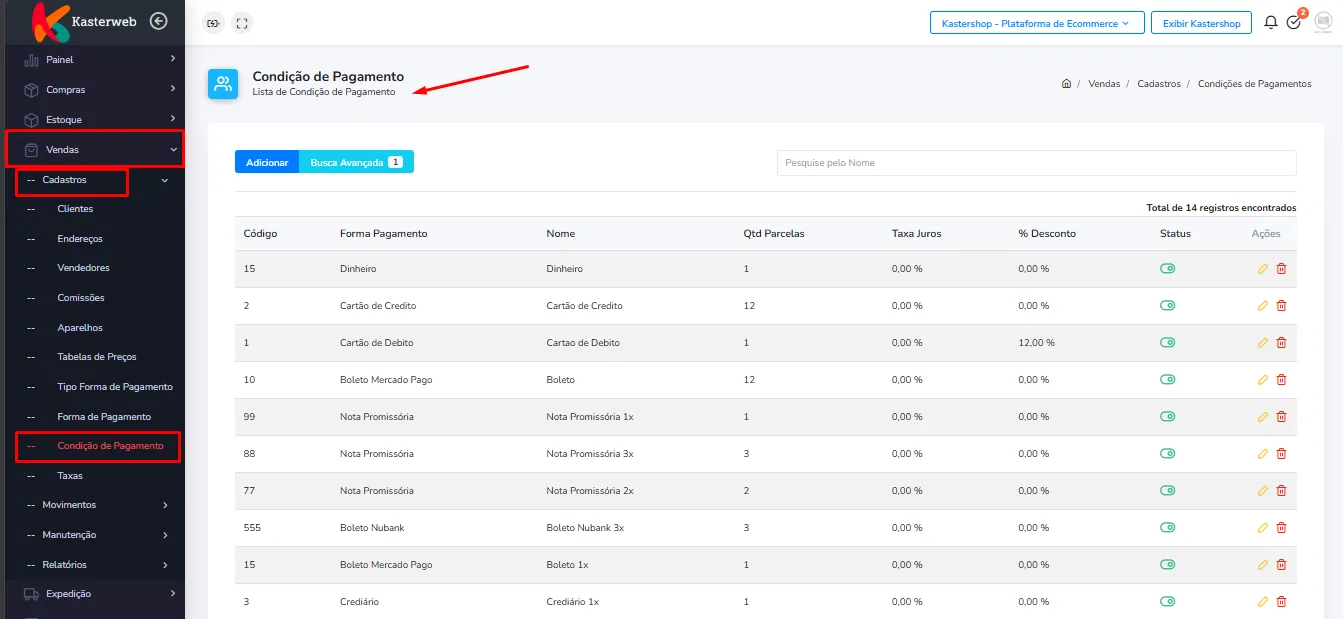Image resolution: width=1343 pixels, height=619 pixels.
Task: Edit the Boleto Nubank 3x row
Action: pyautogui.click(x=1263, y=528)
